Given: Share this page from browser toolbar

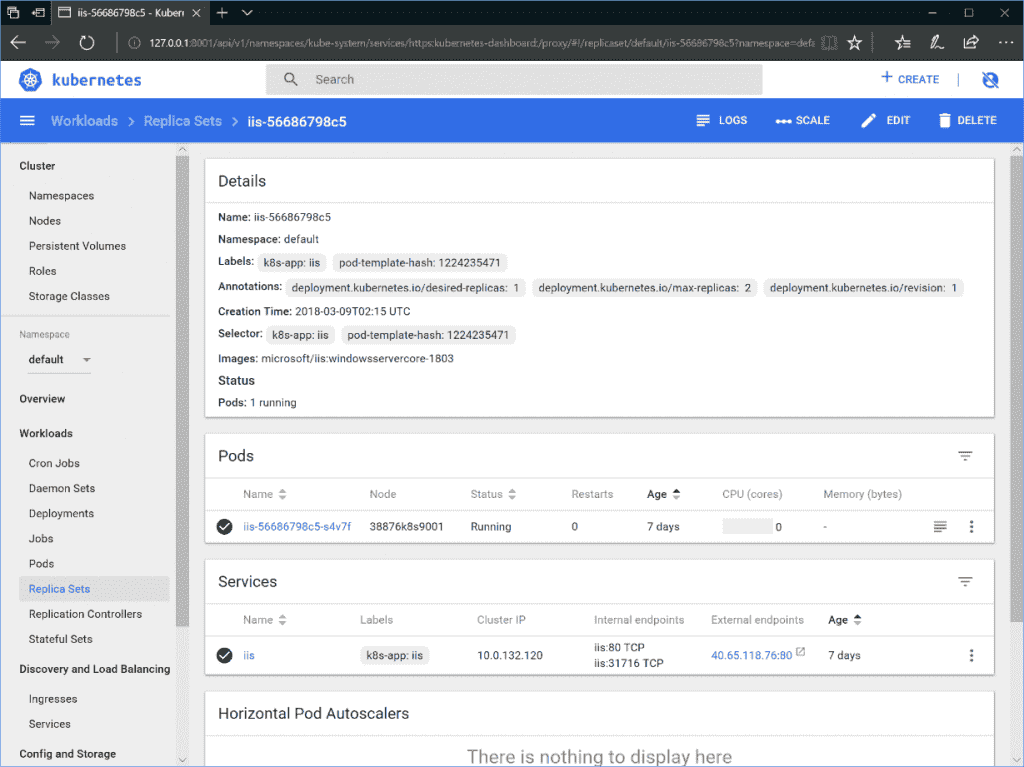Looking at the screenshot, I should 971,43.
